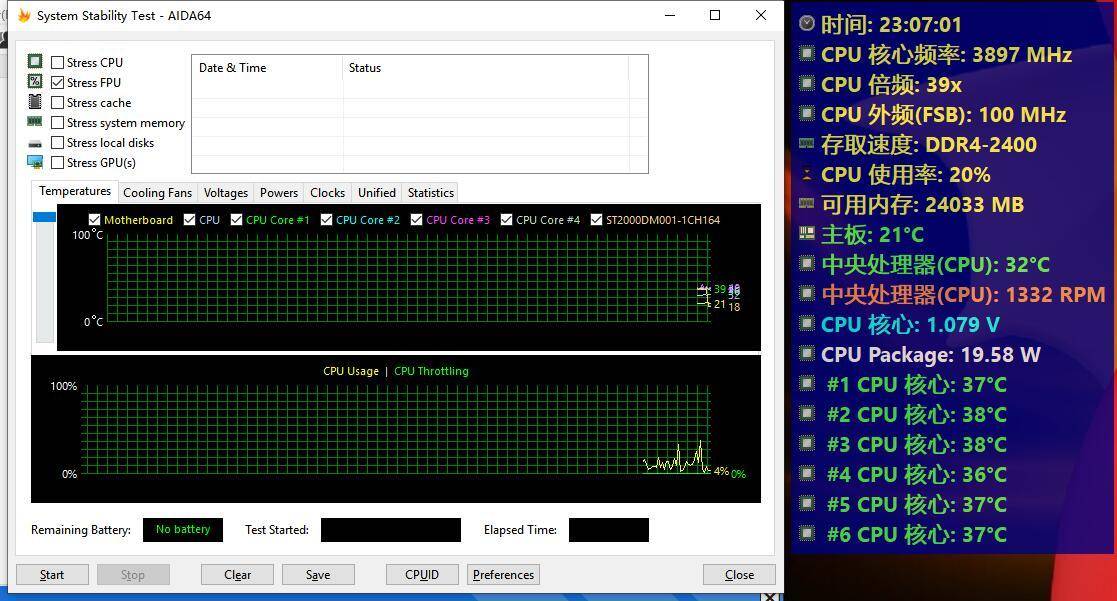Viewport: 1117px width, 601px height.
Task: Tick the Stress system memory checkbox
Action: pyautogui.click(x=58, y=122)
